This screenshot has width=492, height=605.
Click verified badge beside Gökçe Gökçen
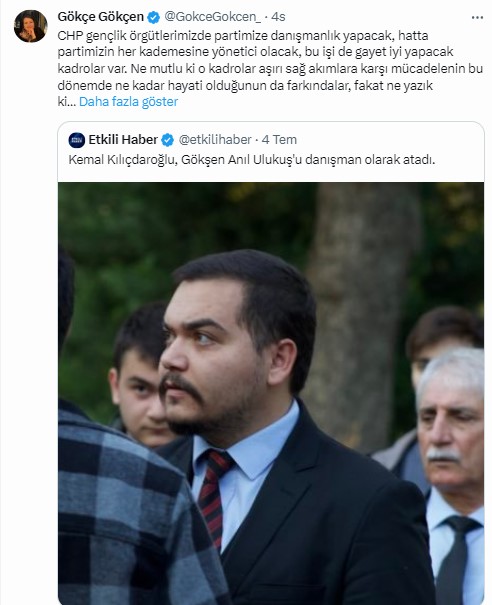tap(154, 17)
